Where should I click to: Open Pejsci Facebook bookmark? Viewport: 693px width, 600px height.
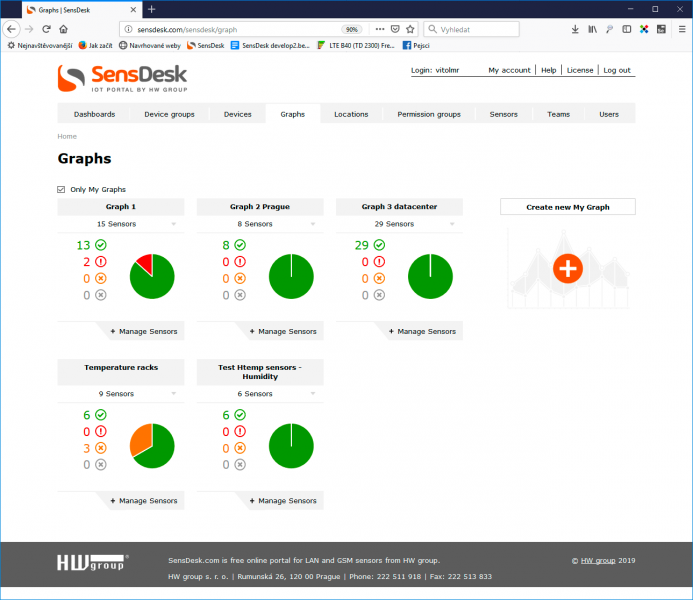point(416,46)
